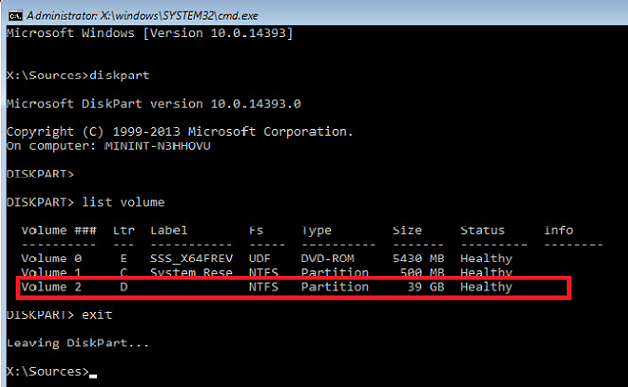Click the UDF file system entry
This screenshot has height=387, width=628.
(260, 258)
